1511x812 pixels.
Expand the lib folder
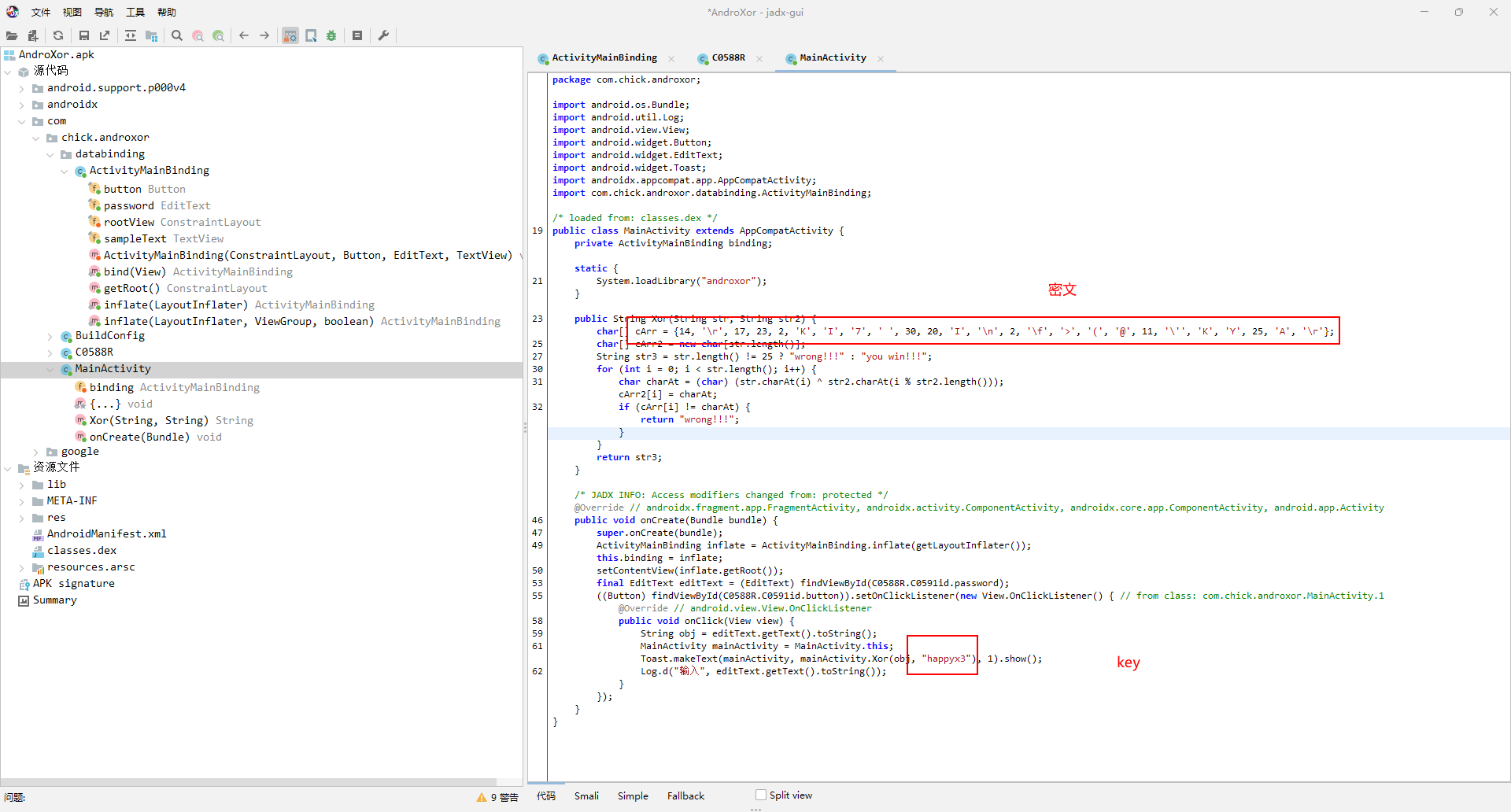(x=22, y=485)
